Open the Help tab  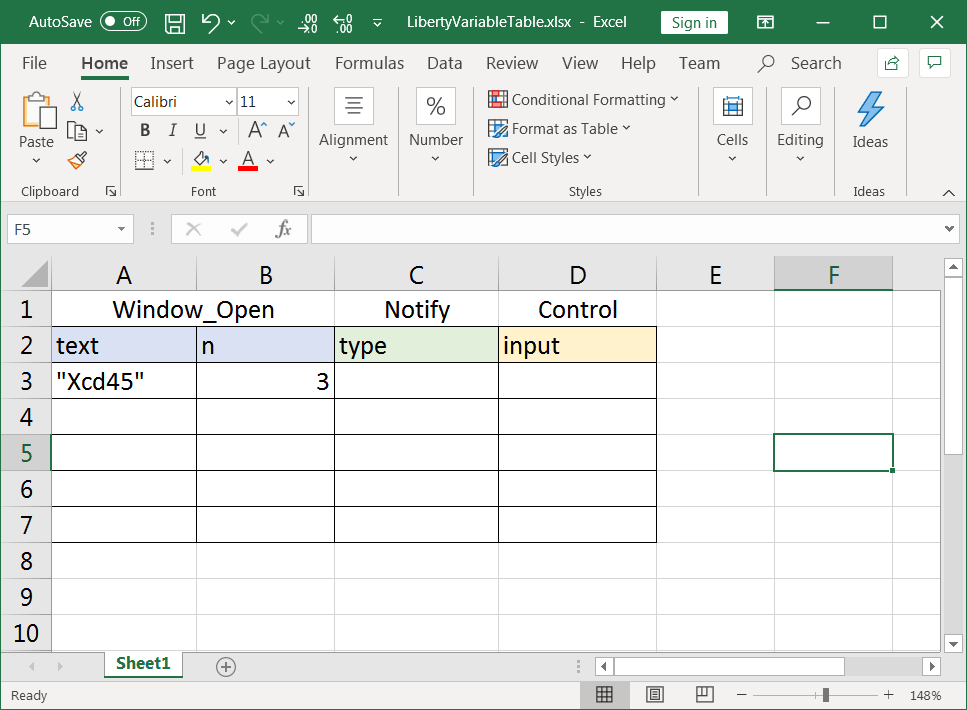[x=638, y=63]
